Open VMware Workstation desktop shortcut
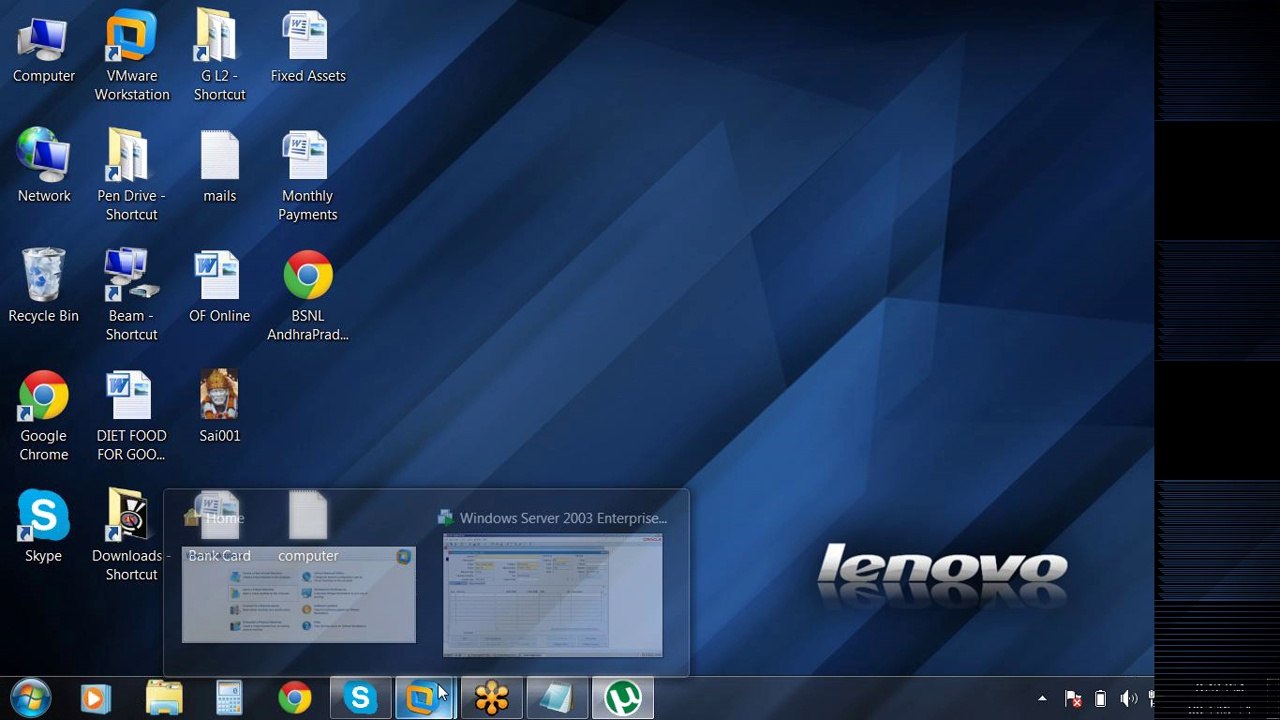 click(x=131, y=56)
